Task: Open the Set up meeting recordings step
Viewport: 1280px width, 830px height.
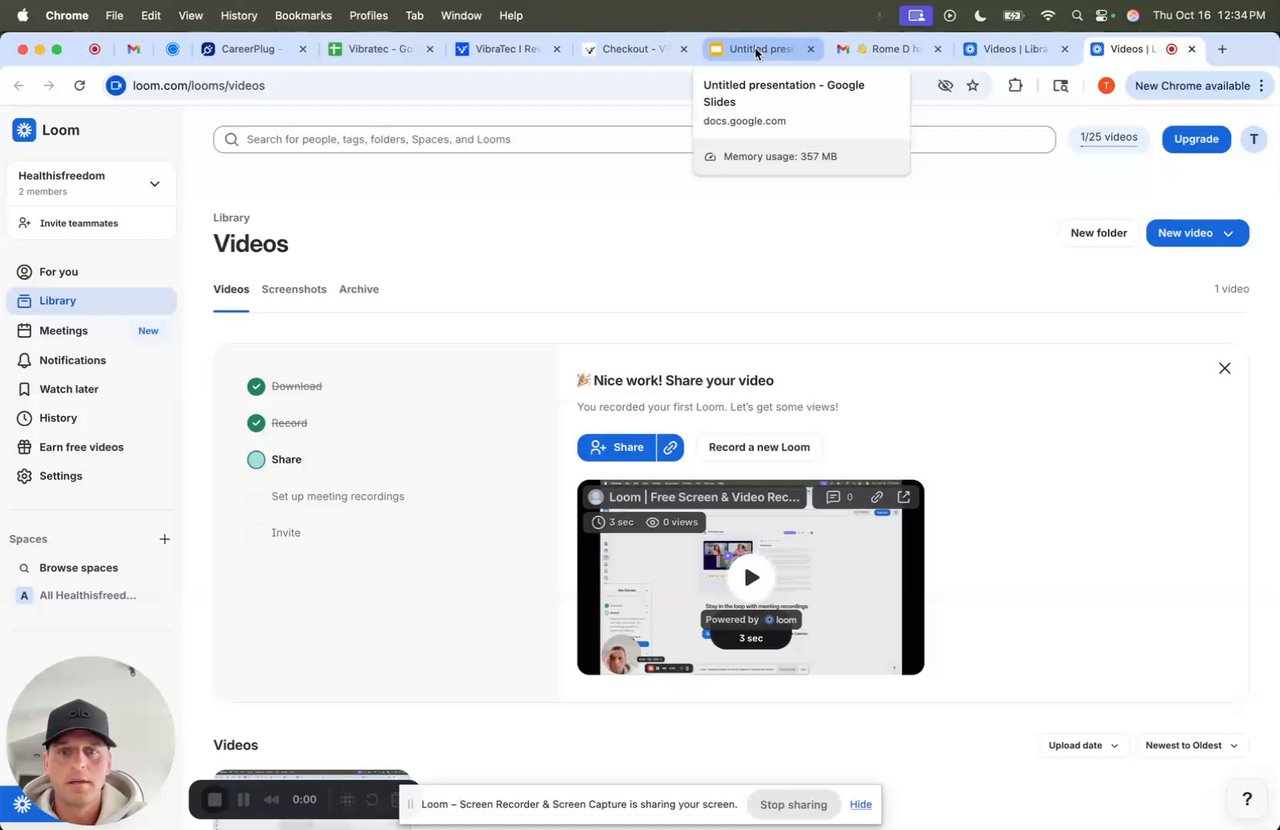Action: click(x=338, y=497)
